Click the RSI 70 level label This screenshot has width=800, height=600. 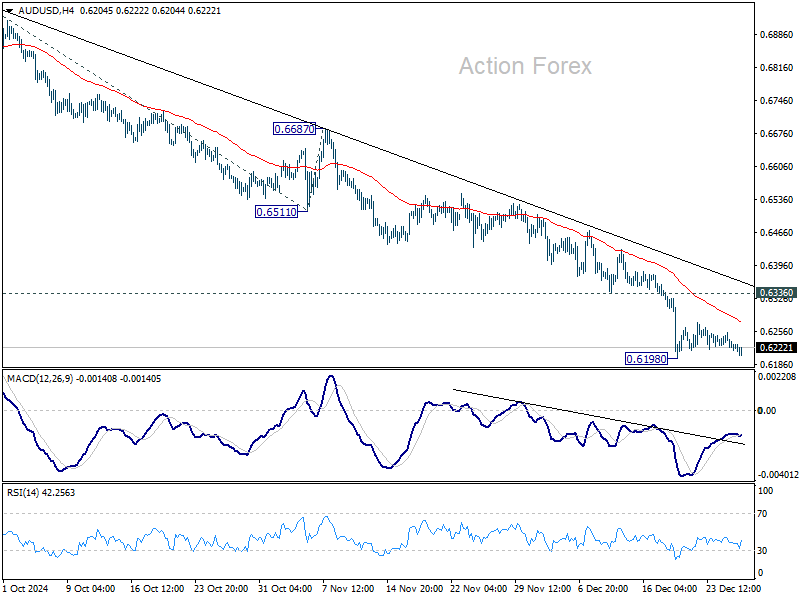[x=763, y=514]
